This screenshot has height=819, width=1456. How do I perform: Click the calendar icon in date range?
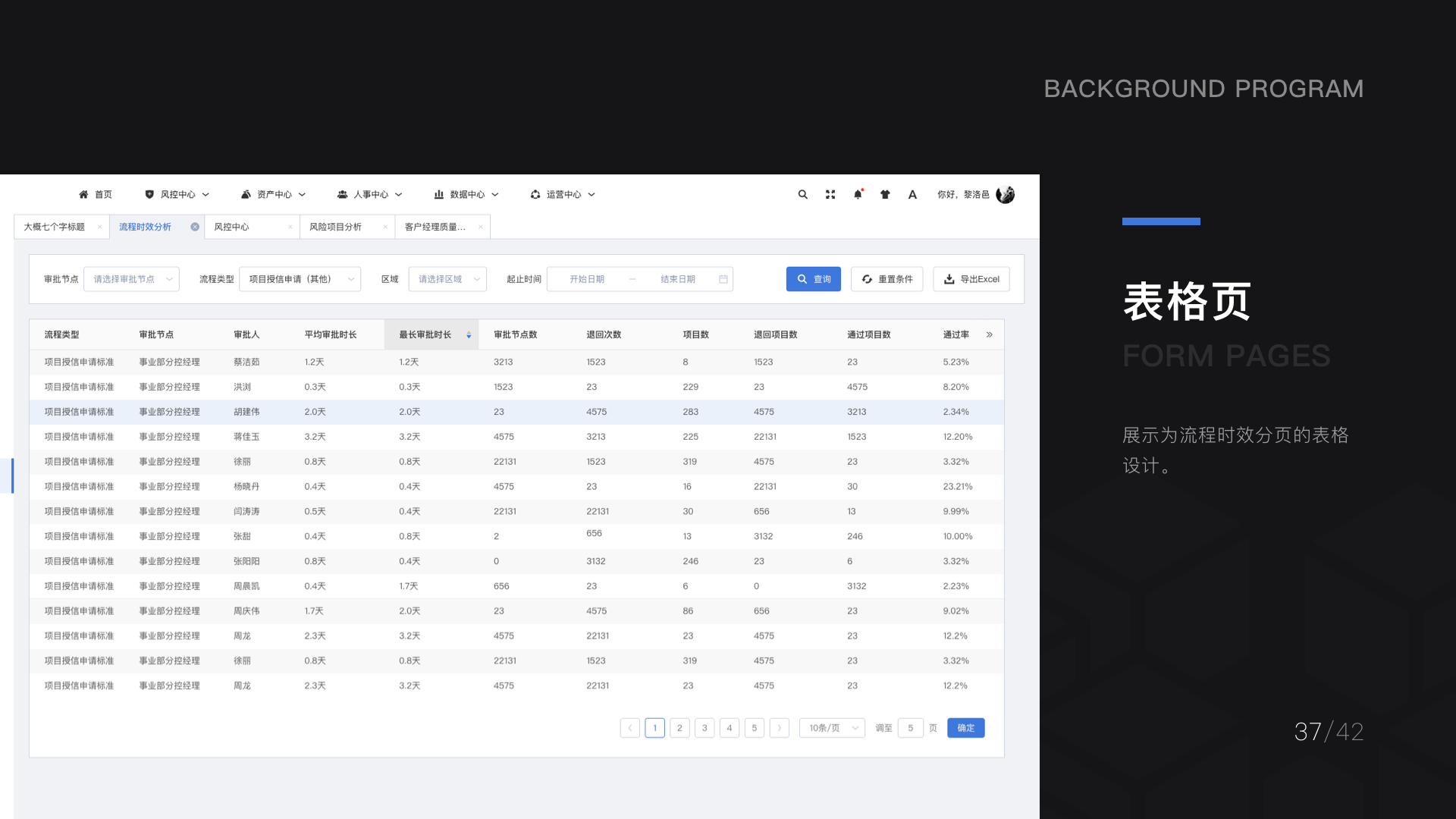pyautogui.click(x=723, y=279)
